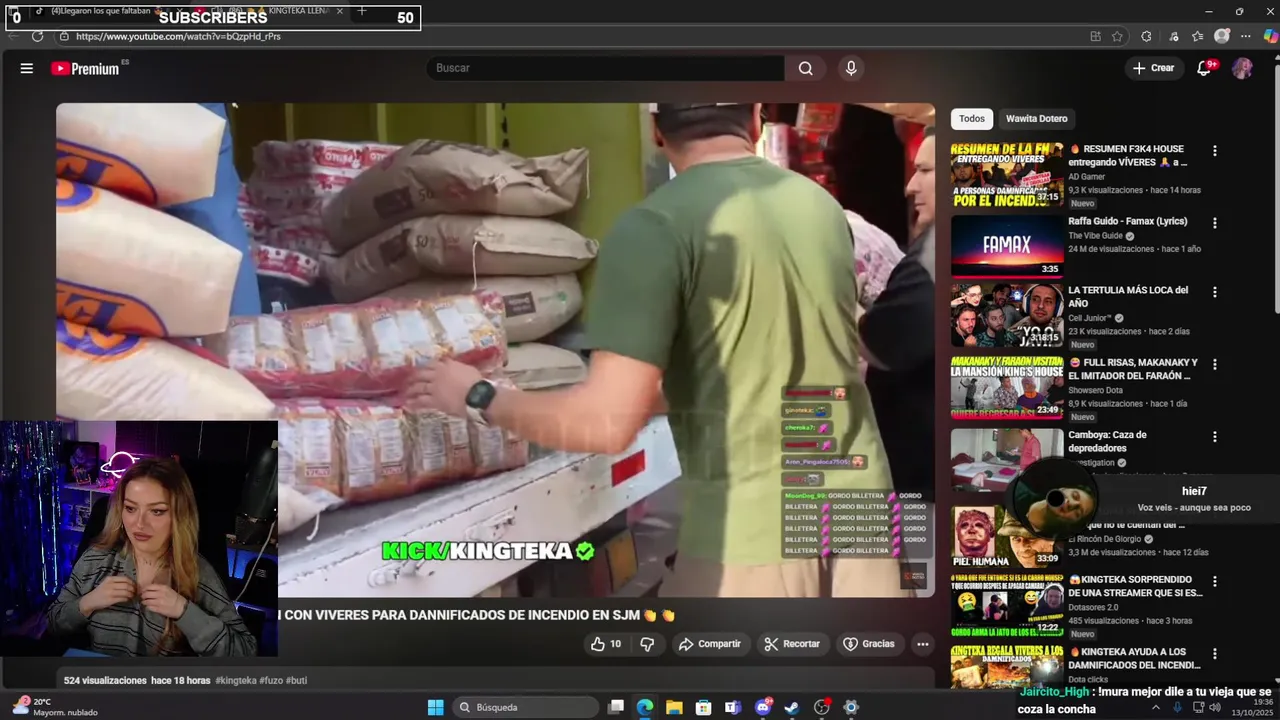Select the Todos filter chip

pos(972,119)
